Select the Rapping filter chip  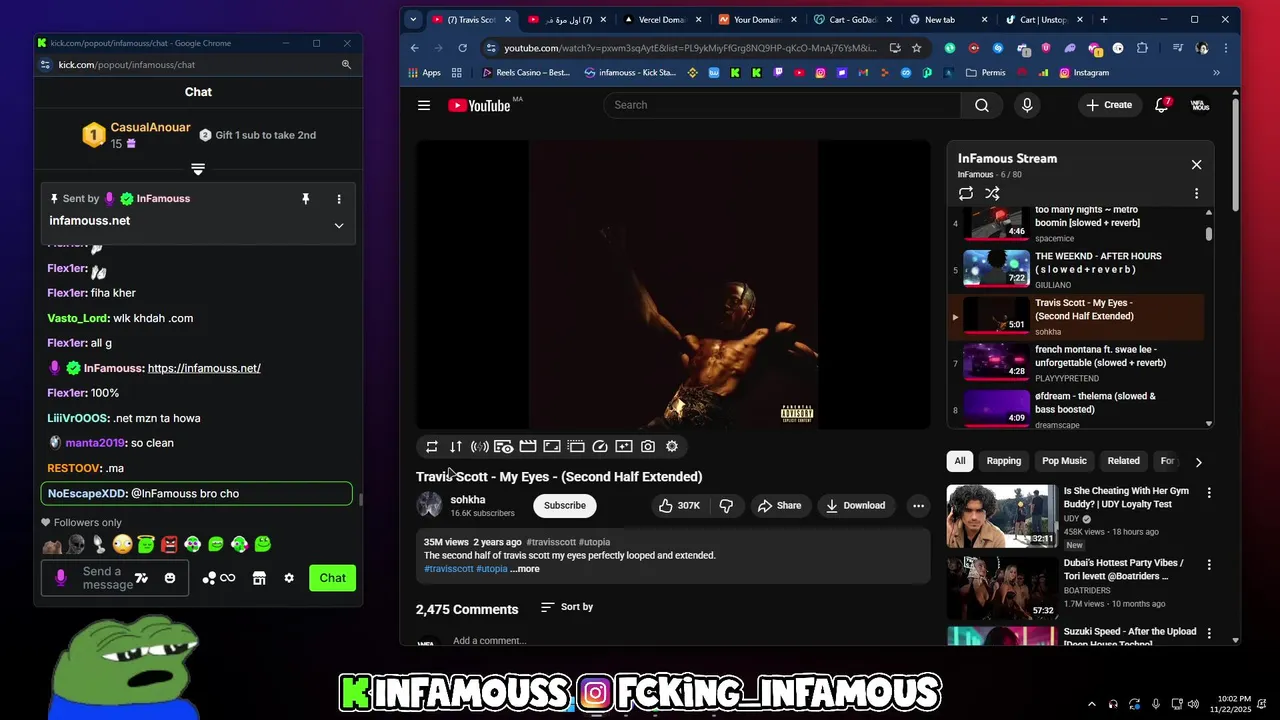(x=1004, y=461)
